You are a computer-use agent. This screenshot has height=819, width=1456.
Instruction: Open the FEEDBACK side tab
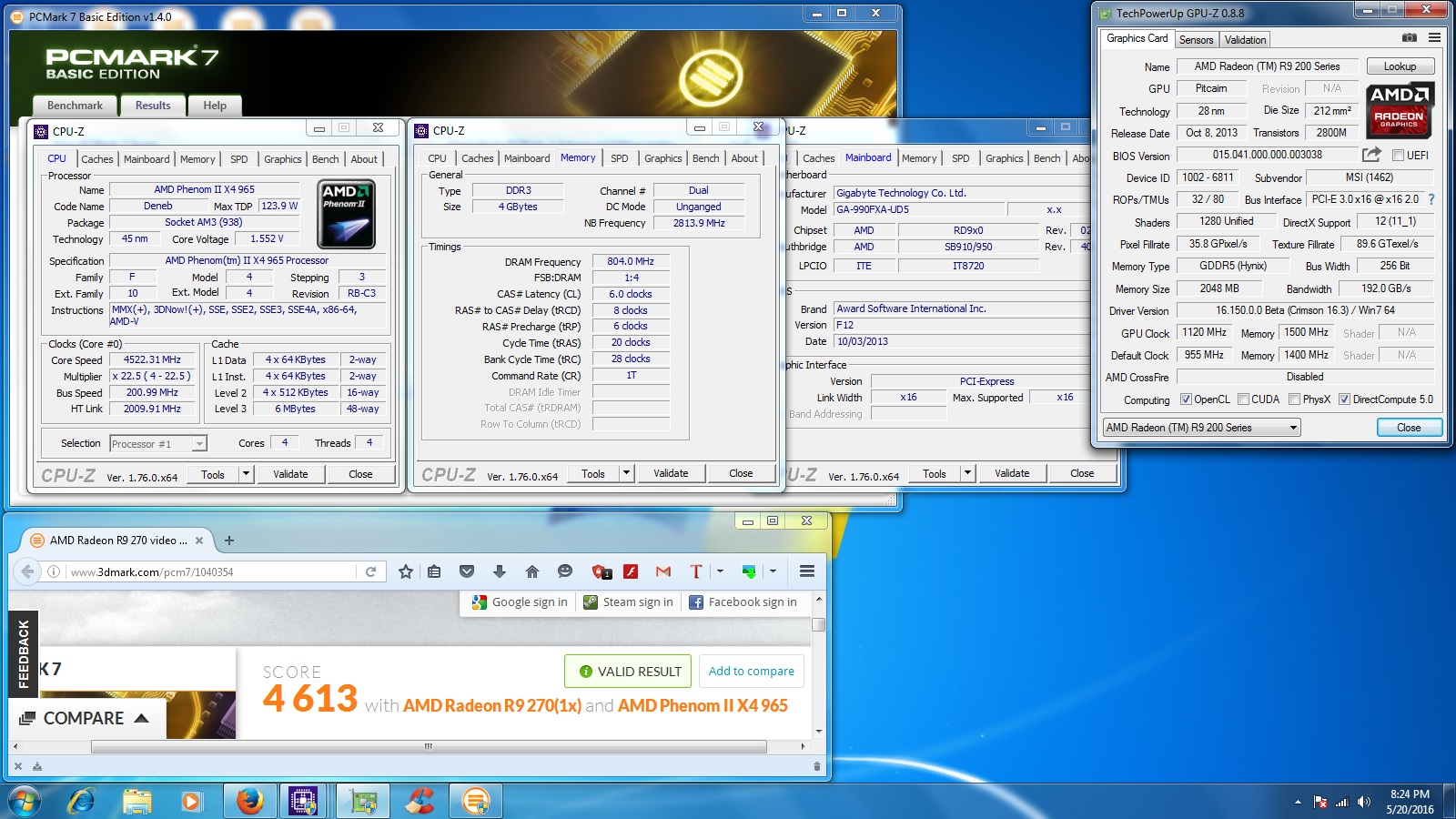pos(24,653)
